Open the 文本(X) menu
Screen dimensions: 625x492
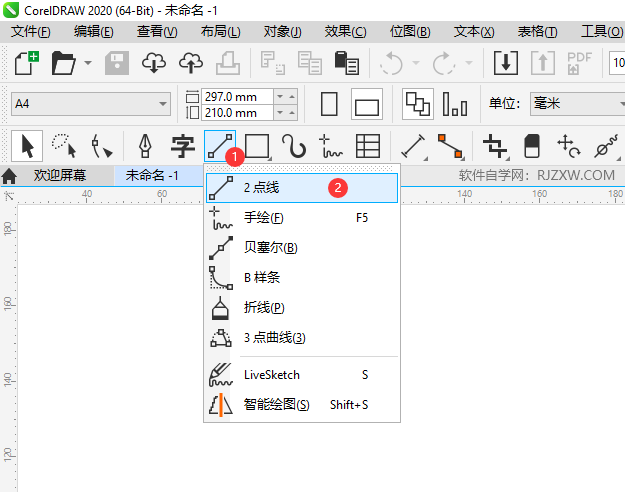click(474, 31)
